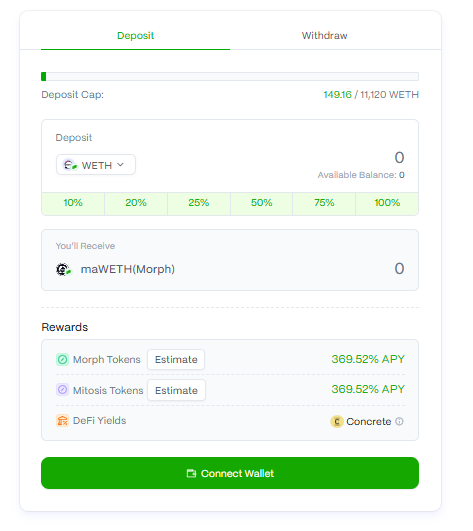Viewport: 473px width, 531px height.
Task: Click Estimate button for Morph Tokens
Action: click(176, 359)
